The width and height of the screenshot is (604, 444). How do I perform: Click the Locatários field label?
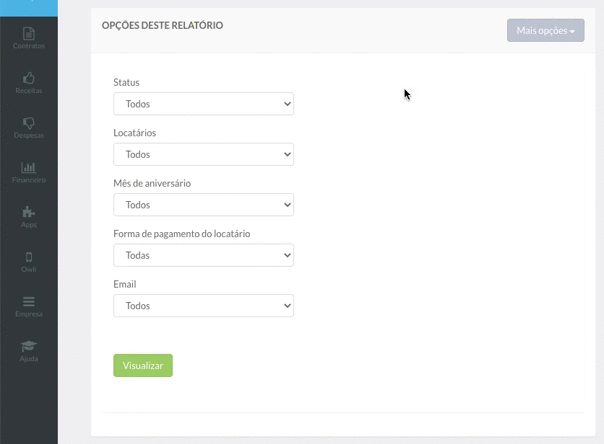click(x=134, y=133)
